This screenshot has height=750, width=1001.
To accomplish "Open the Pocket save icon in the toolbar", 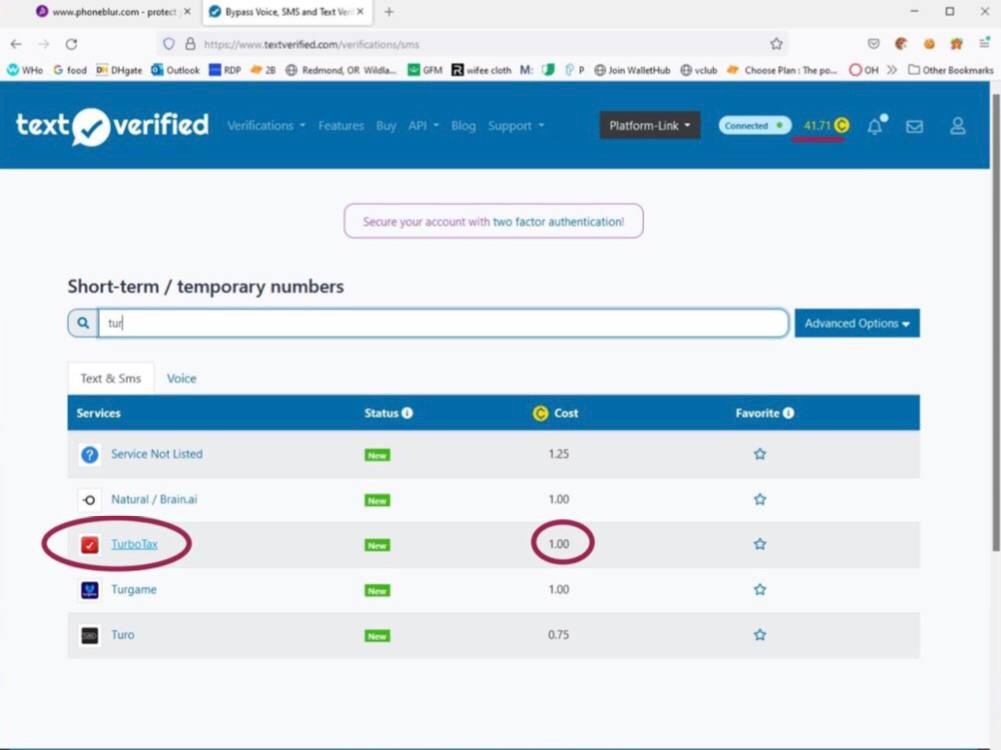I will coord(873,44).
